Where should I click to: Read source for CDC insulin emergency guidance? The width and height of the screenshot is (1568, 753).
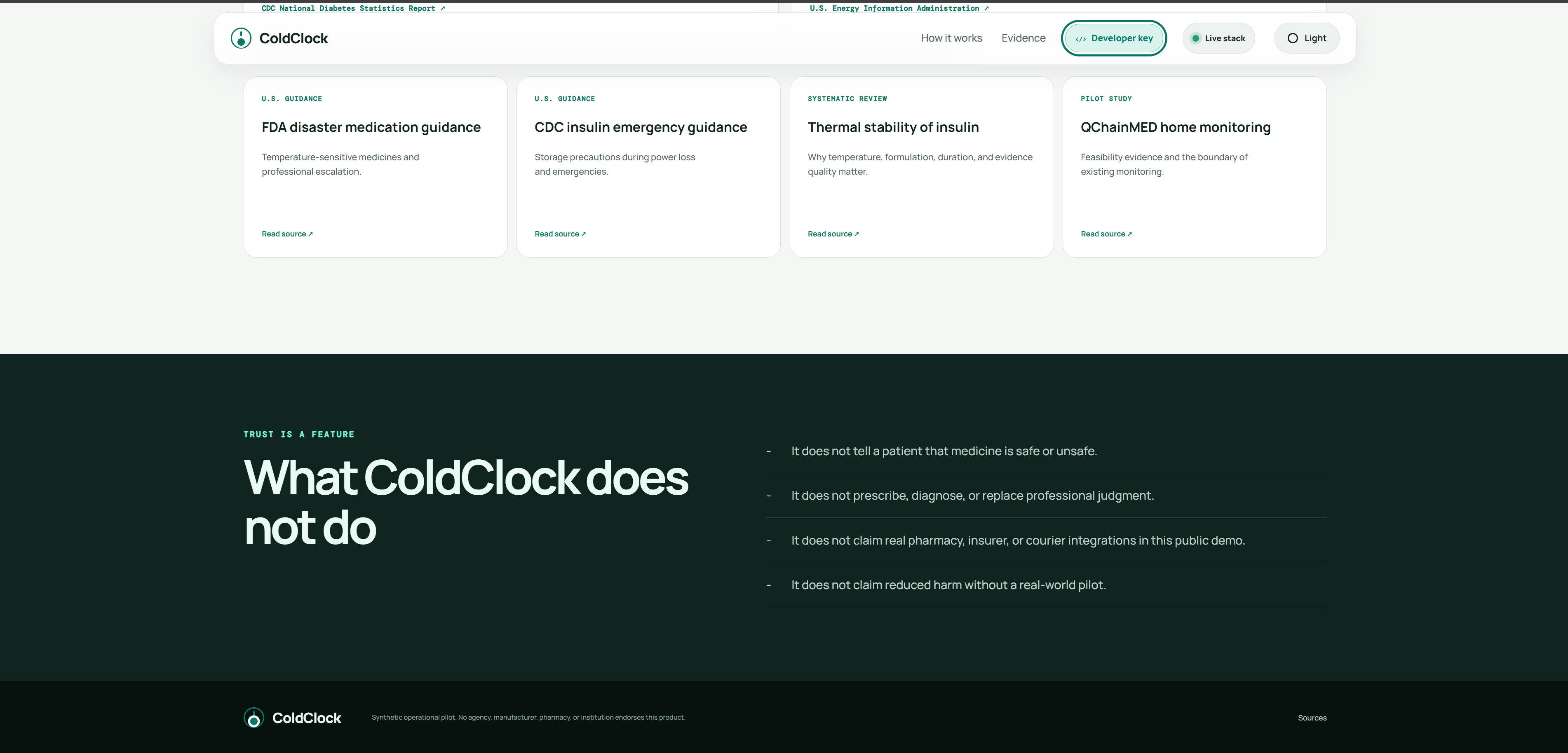click(x=560, y=234)
